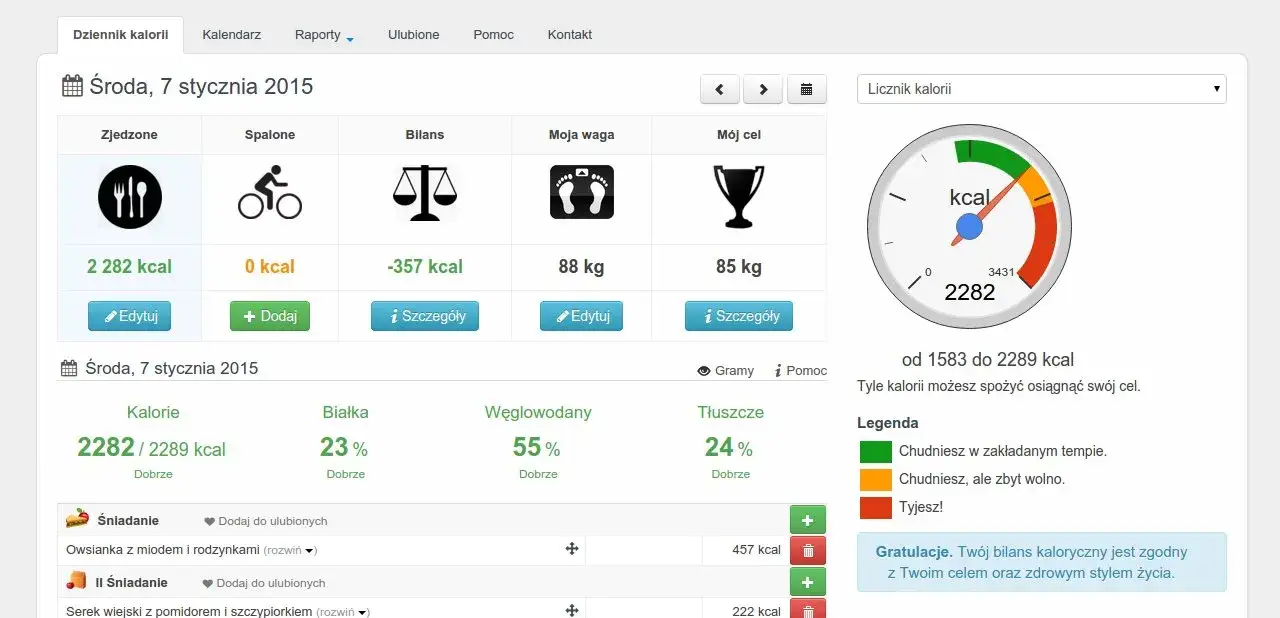Click Szczegóły button under Bilans

pos(424,316)
